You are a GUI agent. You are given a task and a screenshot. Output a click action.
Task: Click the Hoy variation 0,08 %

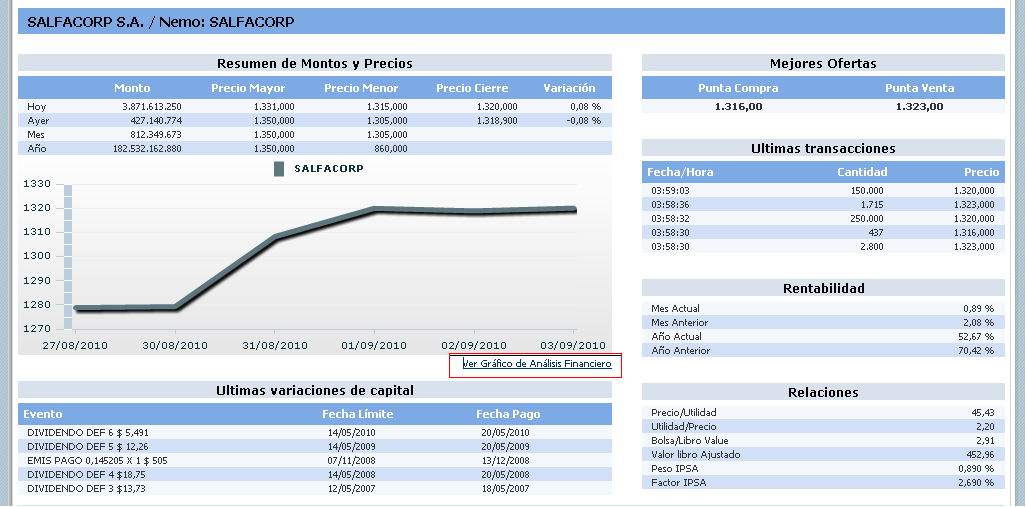point(586,106)
